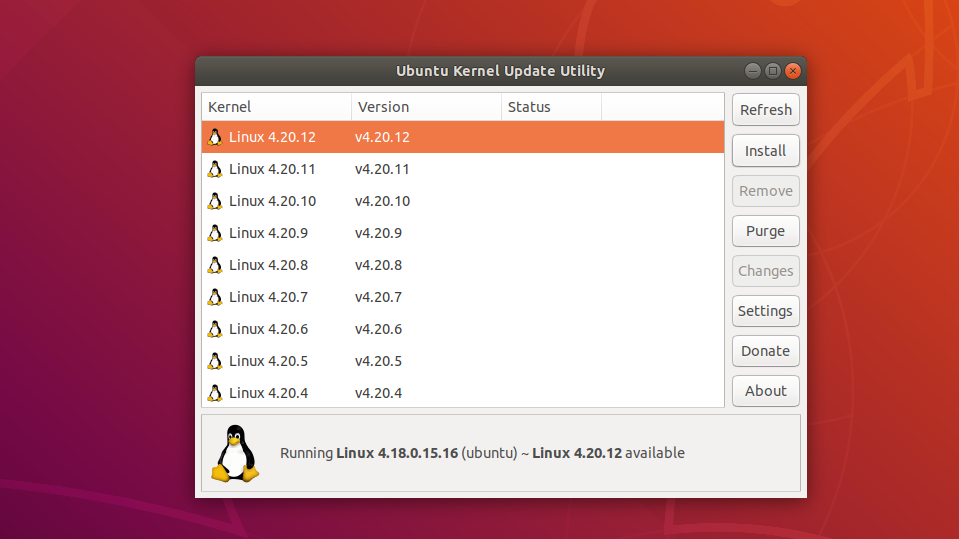Select the Linux 4.20.8 kernel row
This screenshot has height=539, width=959.
[463, 265]
